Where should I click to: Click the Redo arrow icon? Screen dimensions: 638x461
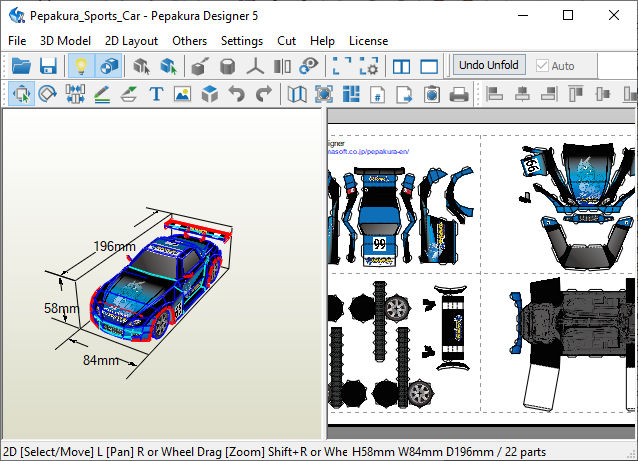click(x=263, y=95)
